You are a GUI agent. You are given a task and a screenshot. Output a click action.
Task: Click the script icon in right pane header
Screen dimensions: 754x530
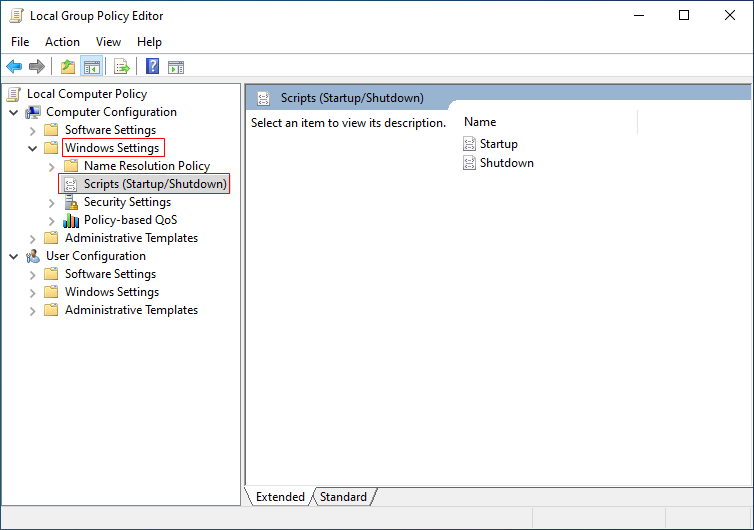click(264, 98)
